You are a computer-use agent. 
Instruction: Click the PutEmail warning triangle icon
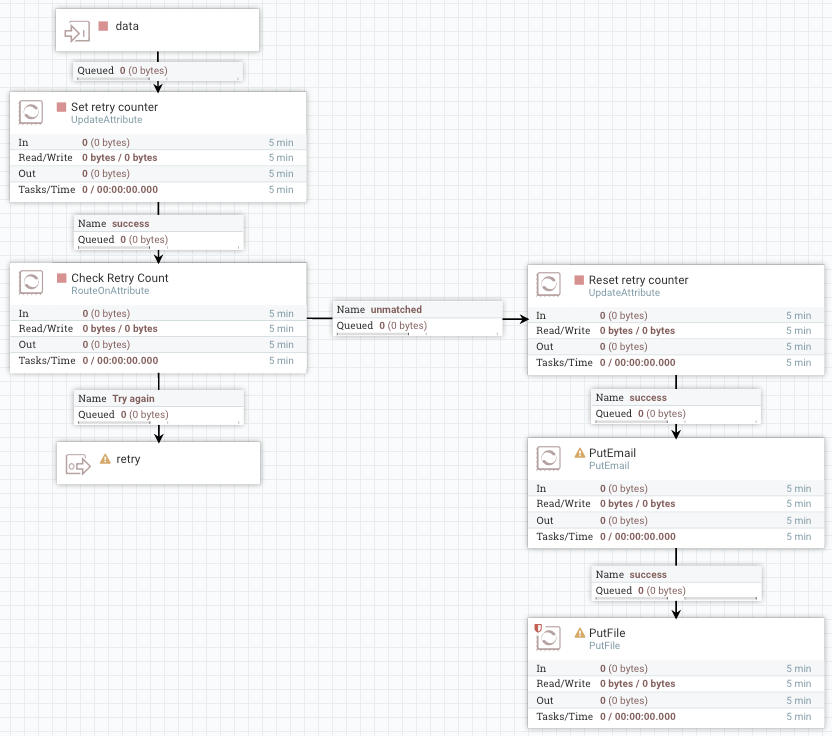click(579, 453)
